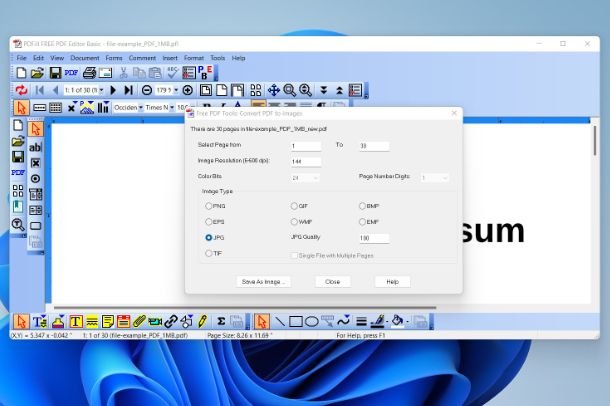Image resolution: width=610 pixels, height=406 pixels.
Task: Select PNG image type
Action: (x=208, y=206)
